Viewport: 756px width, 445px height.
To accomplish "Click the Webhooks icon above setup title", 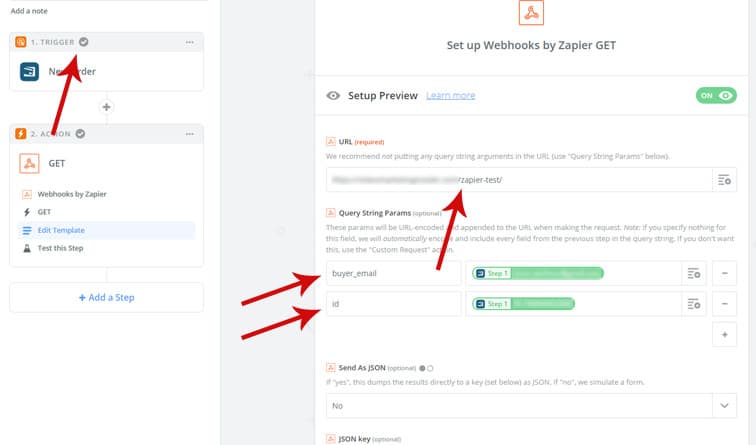I will coord(532,13).
